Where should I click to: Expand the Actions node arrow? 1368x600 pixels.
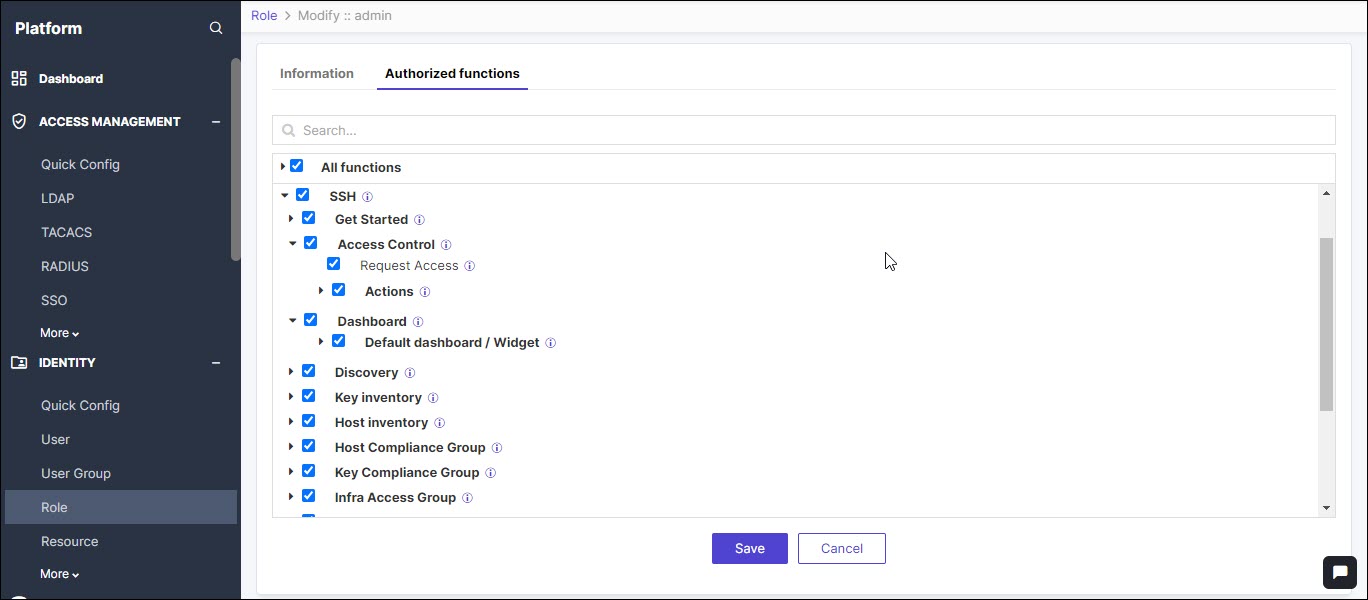point(321,291)
